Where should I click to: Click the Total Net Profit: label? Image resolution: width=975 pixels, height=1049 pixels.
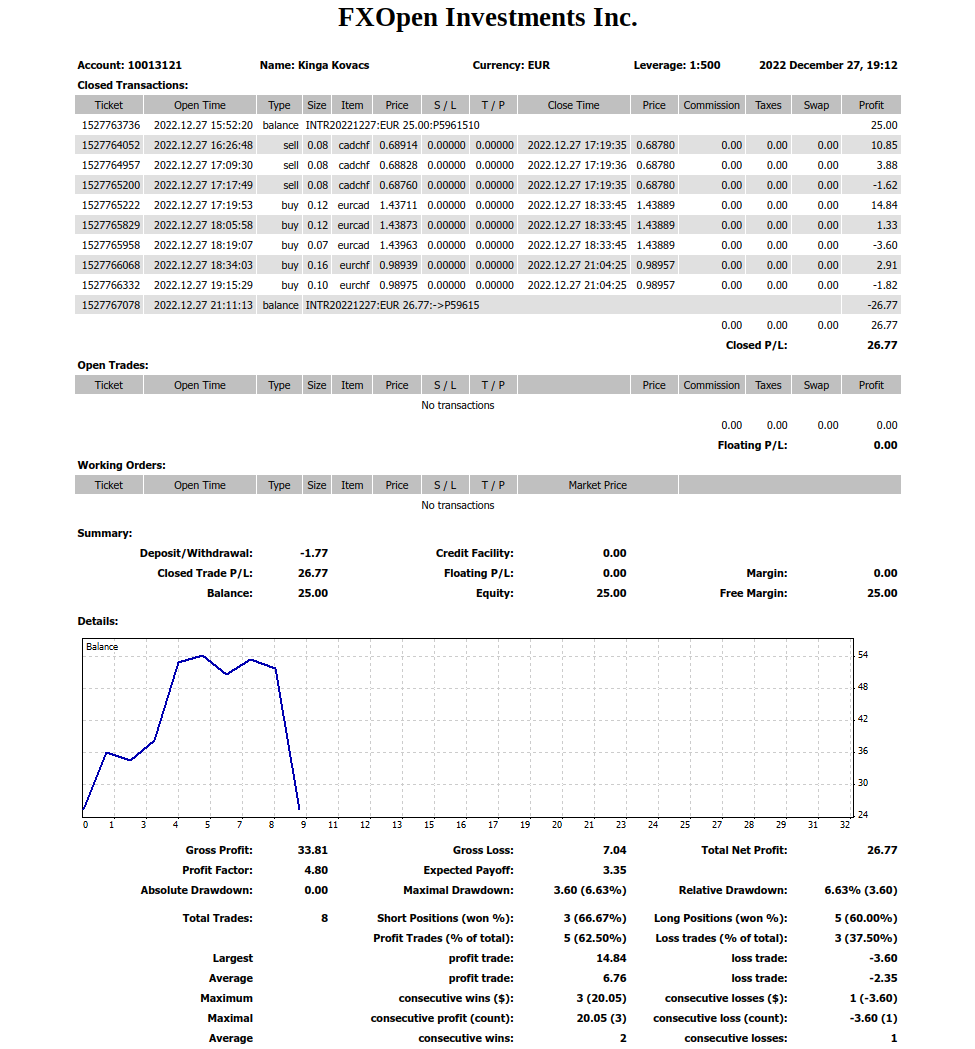744,850
